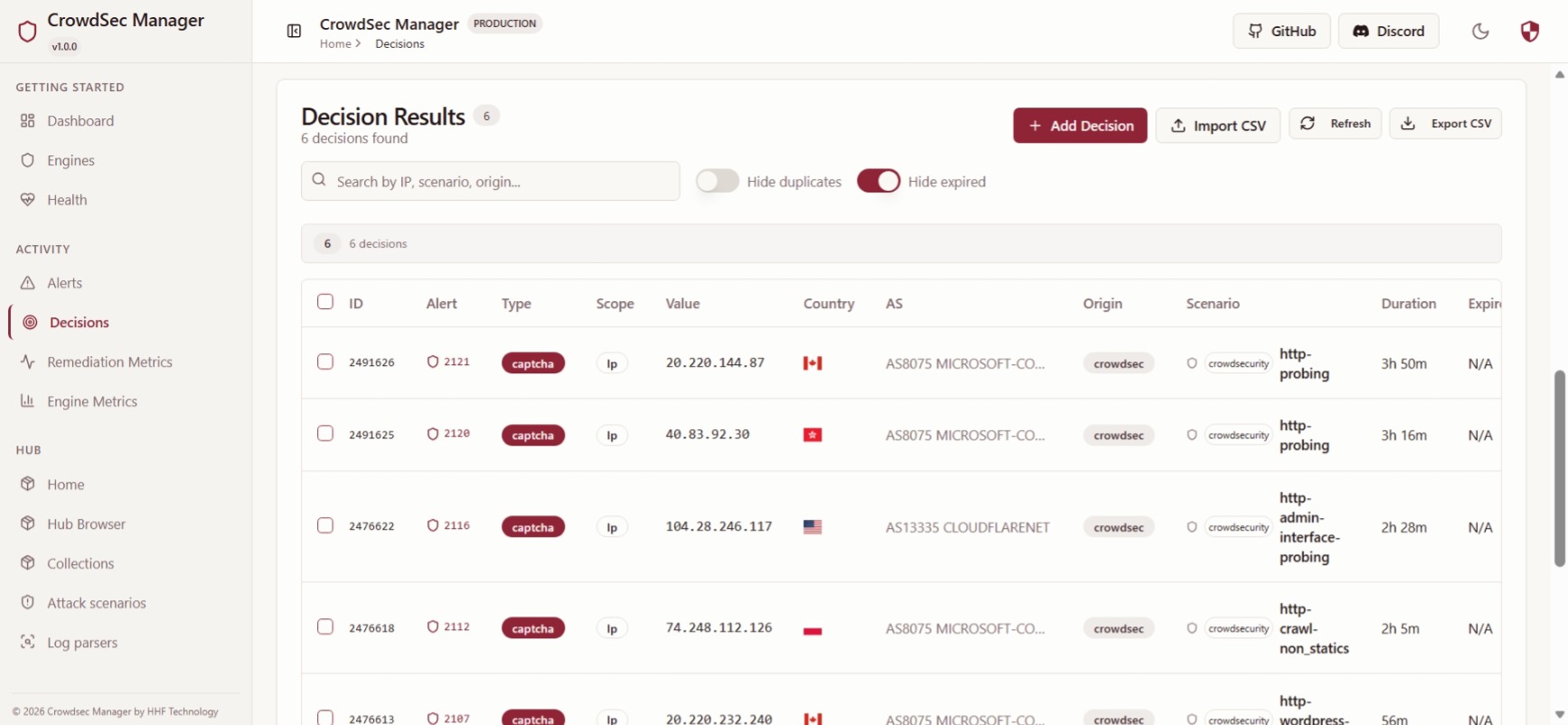
Task: Click the duration 3h 16m cell
Action: pyautogui.click(x=1404, y=435)
